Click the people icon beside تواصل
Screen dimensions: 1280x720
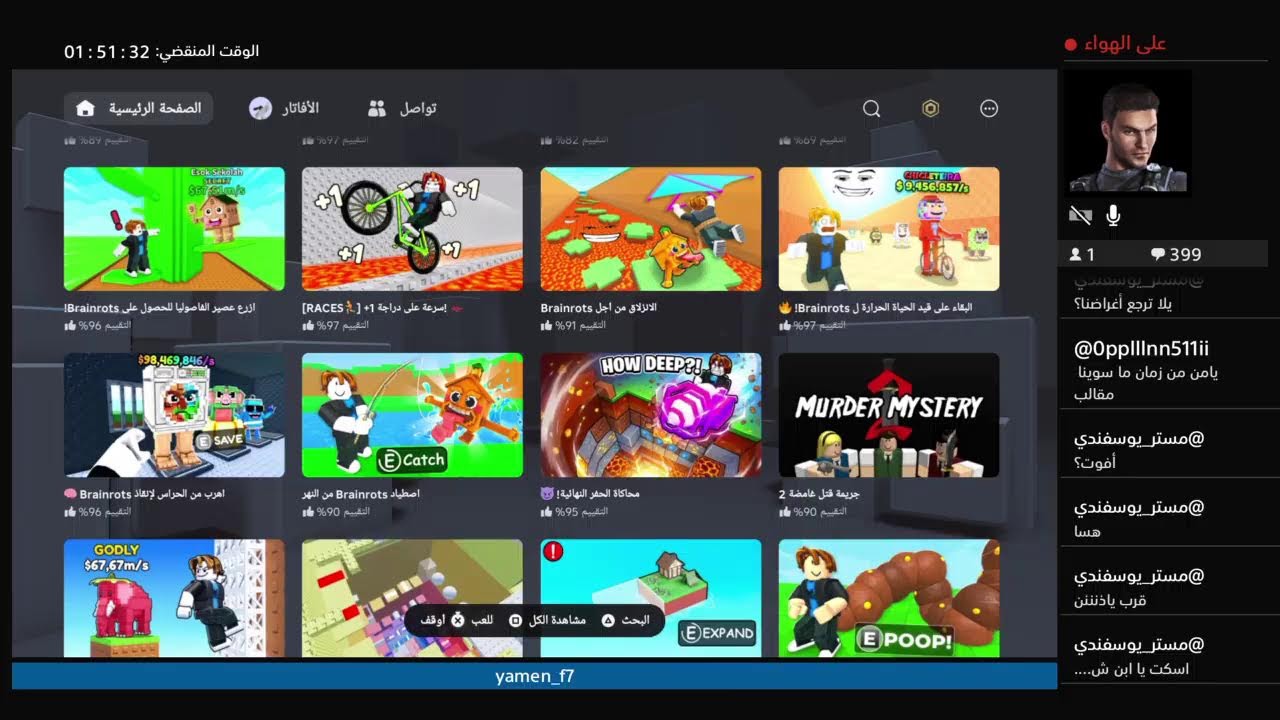377,108
